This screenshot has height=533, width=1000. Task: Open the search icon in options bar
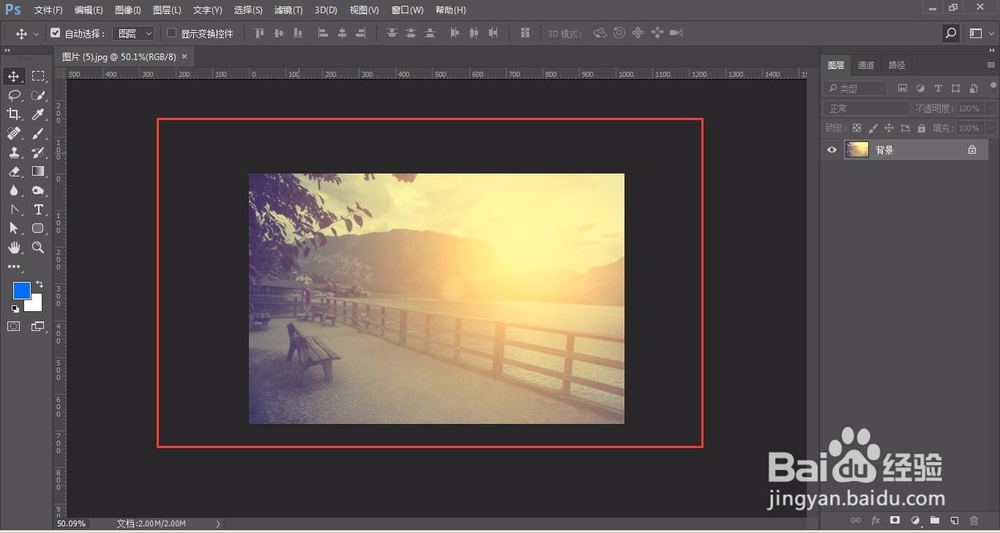tap(951, 33)
